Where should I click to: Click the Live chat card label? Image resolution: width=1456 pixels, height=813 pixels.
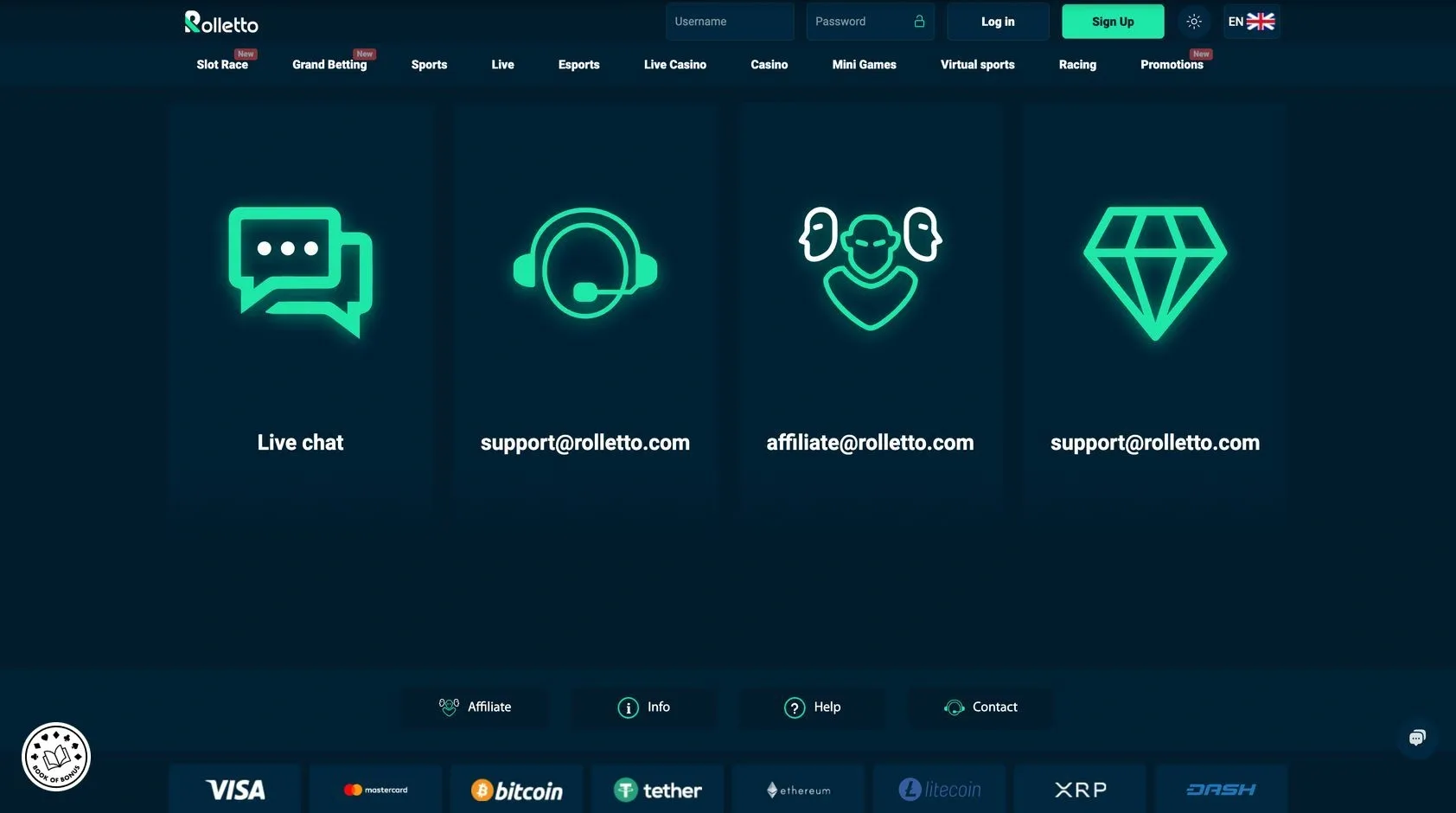[x=300, y=442]
